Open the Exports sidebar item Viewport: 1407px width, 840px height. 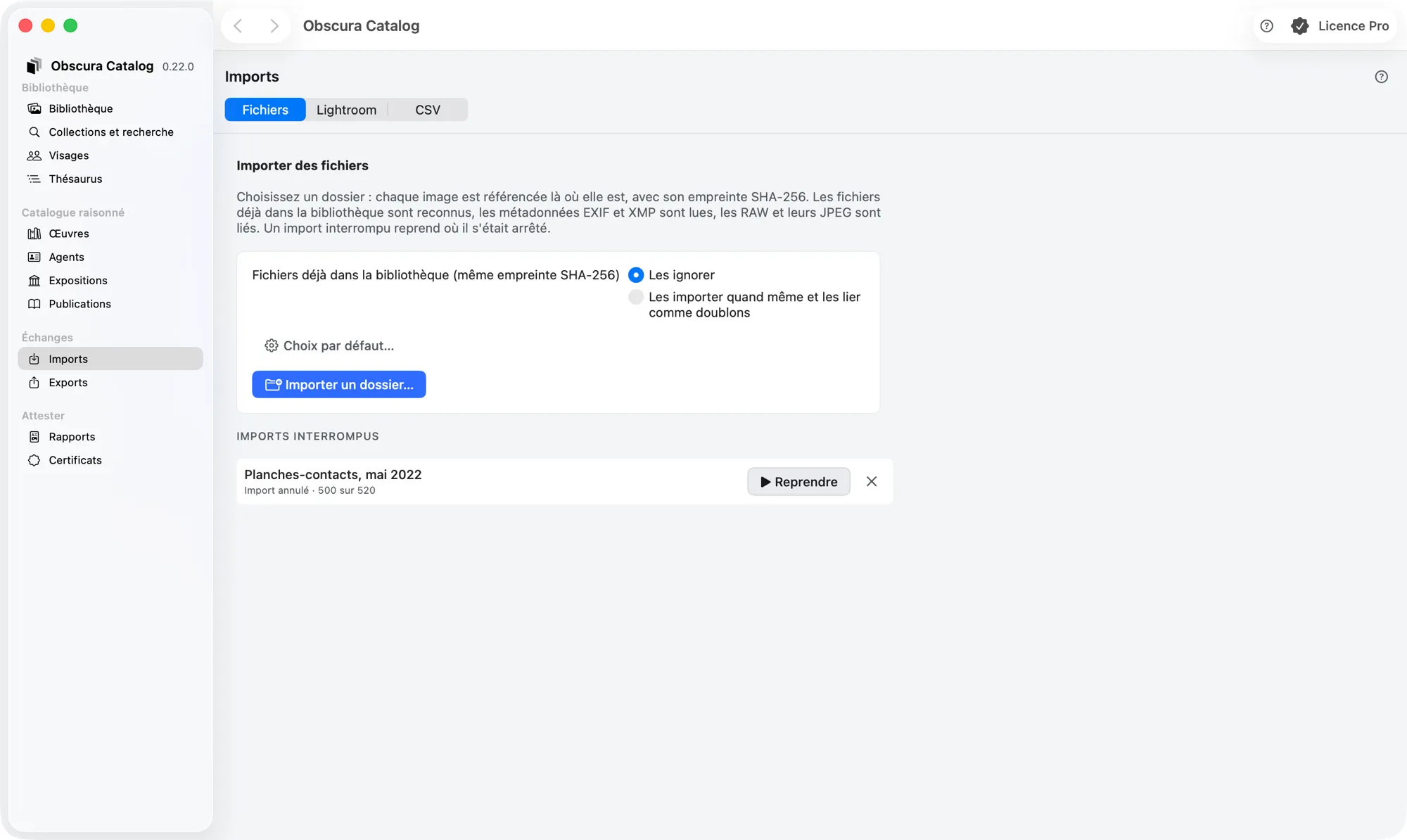[110, 382]
